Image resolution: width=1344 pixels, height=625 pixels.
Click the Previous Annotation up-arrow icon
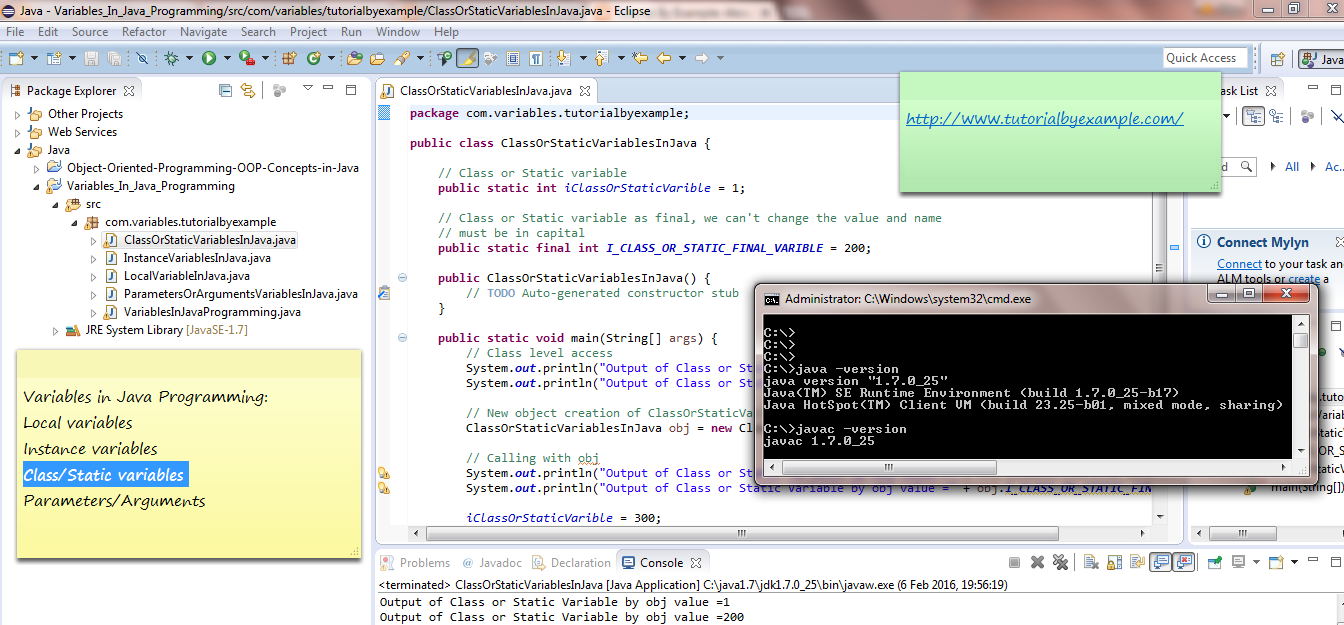point(600,58)
